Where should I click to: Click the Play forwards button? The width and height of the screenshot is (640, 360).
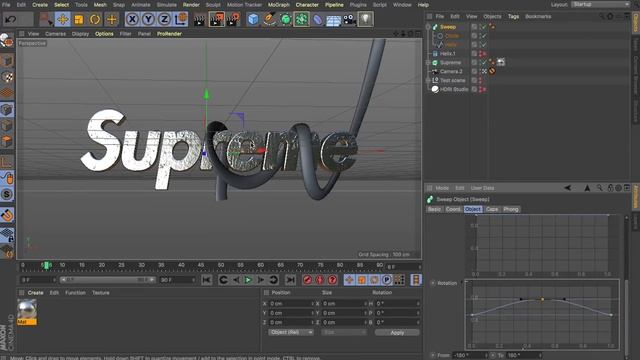pos(248,280)
